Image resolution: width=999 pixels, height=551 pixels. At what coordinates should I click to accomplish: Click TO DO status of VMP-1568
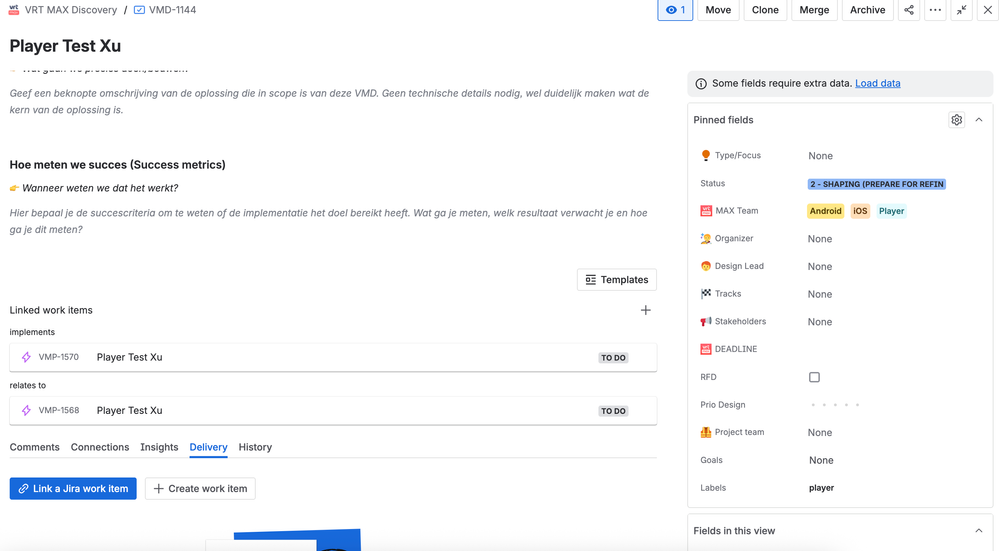click(614, 411)
